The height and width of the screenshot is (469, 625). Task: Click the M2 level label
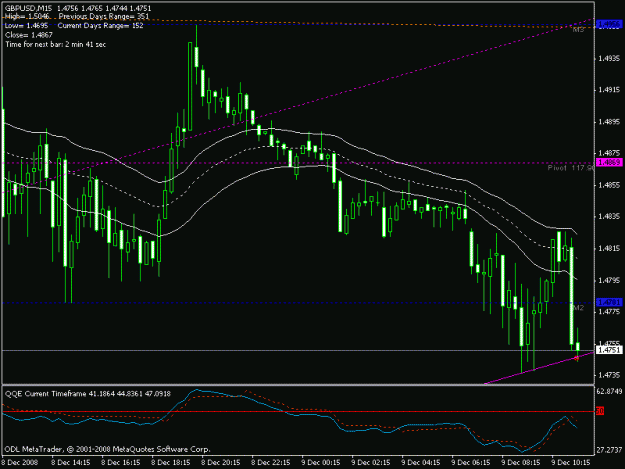(578, 308)
